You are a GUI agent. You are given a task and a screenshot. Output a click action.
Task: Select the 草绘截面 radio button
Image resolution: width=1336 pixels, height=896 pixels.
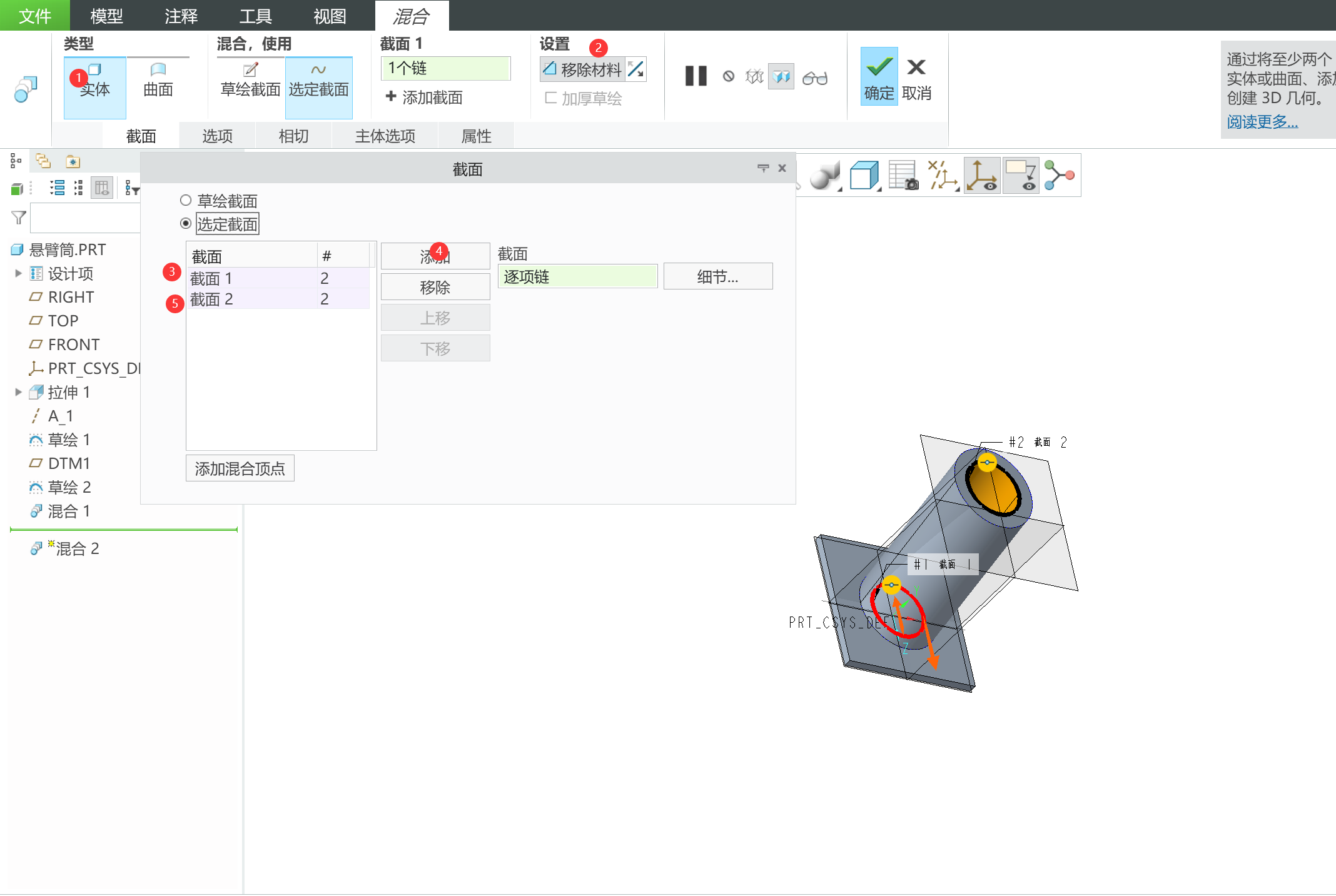[186, 201]
